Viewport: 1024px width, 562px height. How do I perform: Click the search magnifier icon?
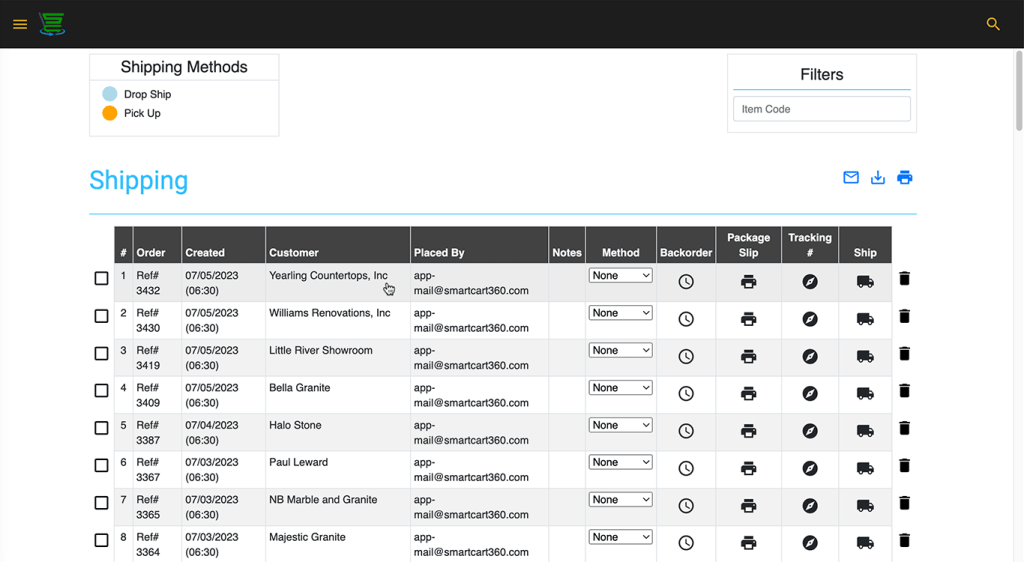point(993,24)
